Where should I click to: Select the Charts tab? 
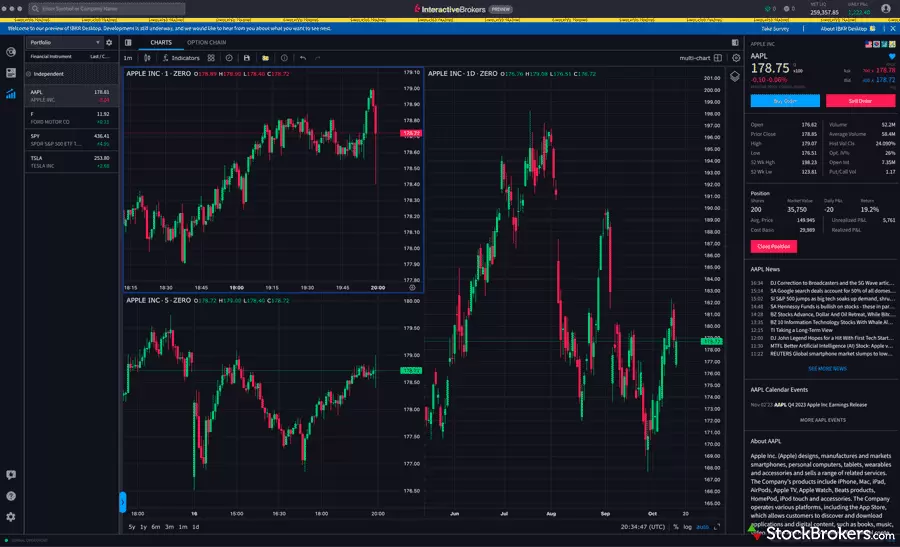[161, 42]
